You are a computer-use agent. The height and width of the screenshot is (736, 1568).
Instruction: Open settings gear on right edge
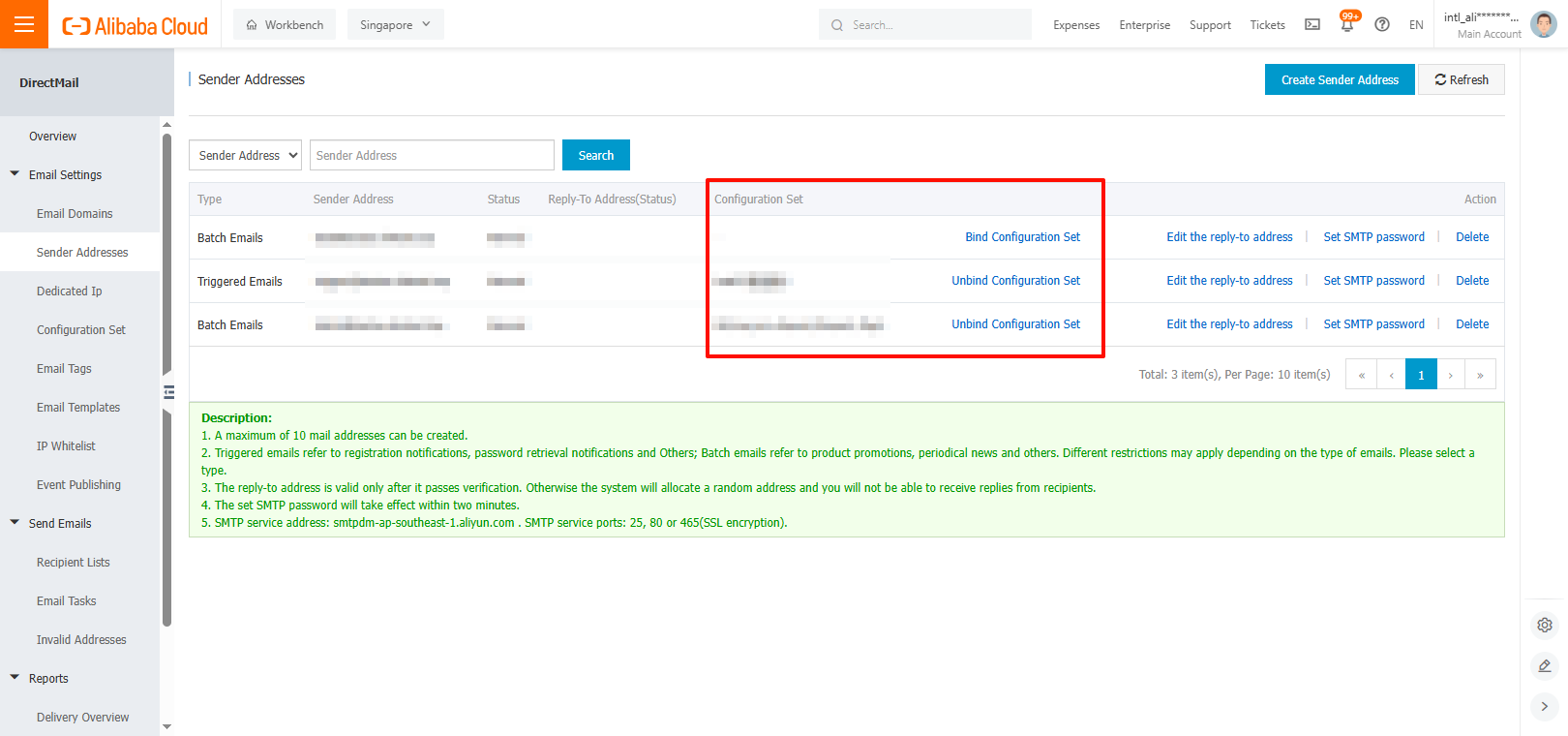click(x=1545, y=625)
